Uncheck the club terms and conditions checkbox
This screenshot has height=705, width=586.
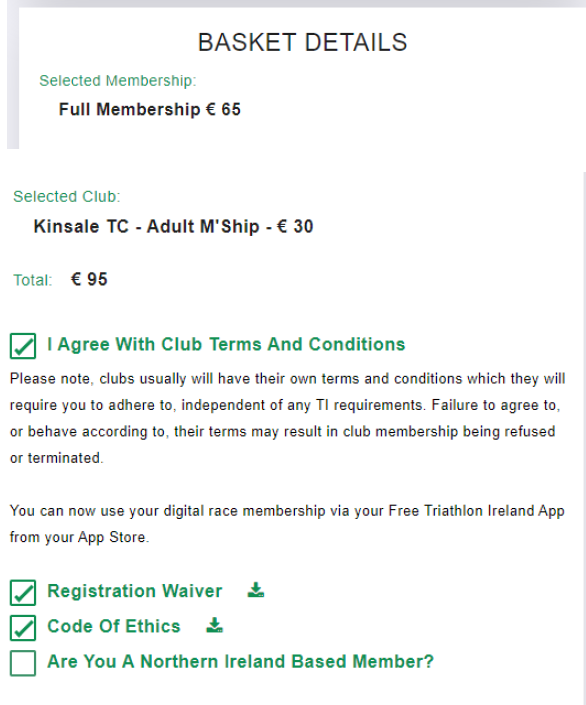[x=23, y=346]
